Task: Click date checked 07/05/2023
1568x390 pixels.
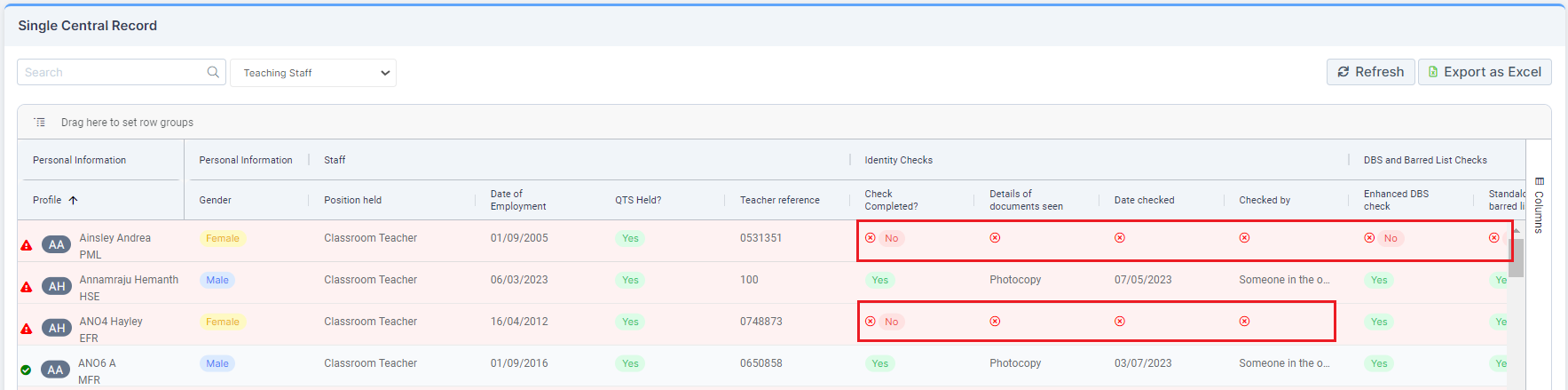Action: click(1143, 280)
